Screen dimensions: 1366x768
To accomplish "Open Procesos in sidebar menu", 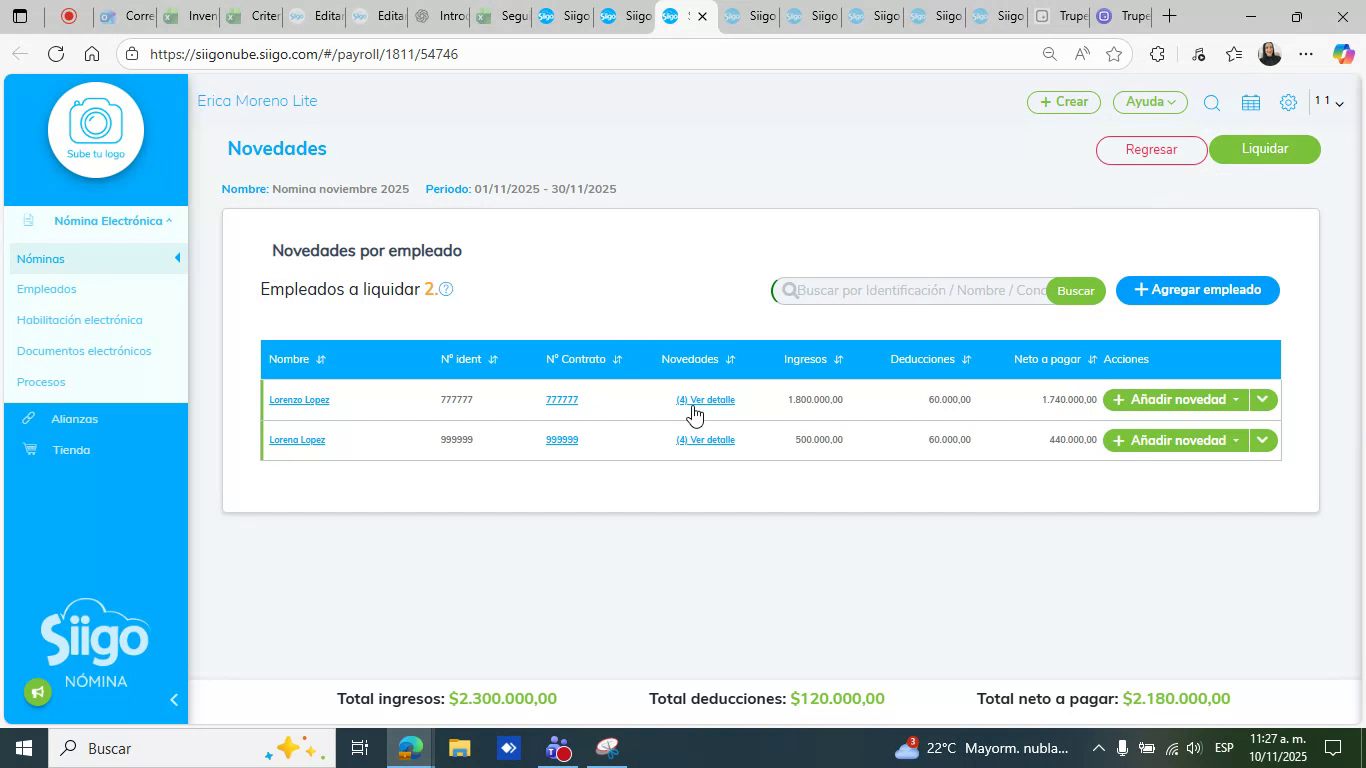I will point(41,382).
